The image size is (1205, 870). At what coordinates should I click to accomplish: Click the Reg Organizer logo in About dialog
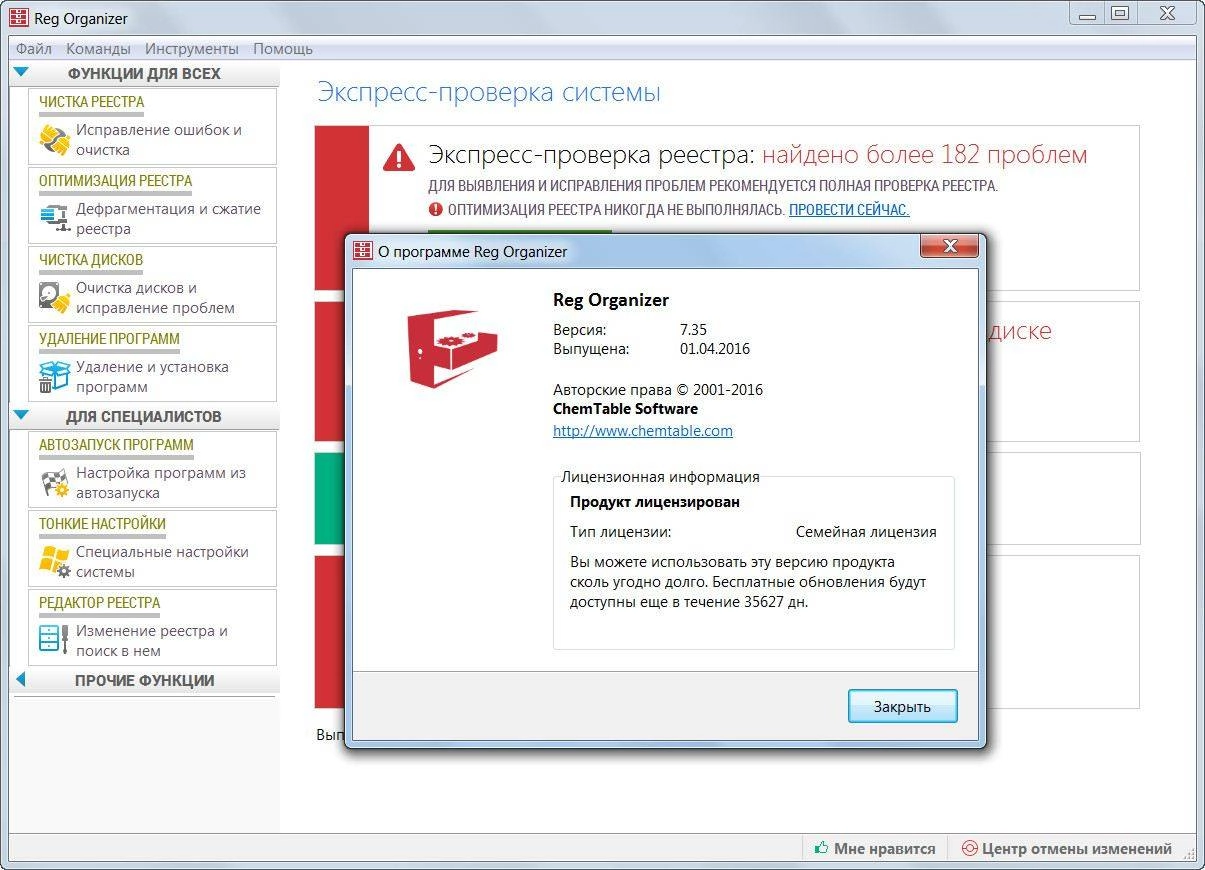[451, 347]
